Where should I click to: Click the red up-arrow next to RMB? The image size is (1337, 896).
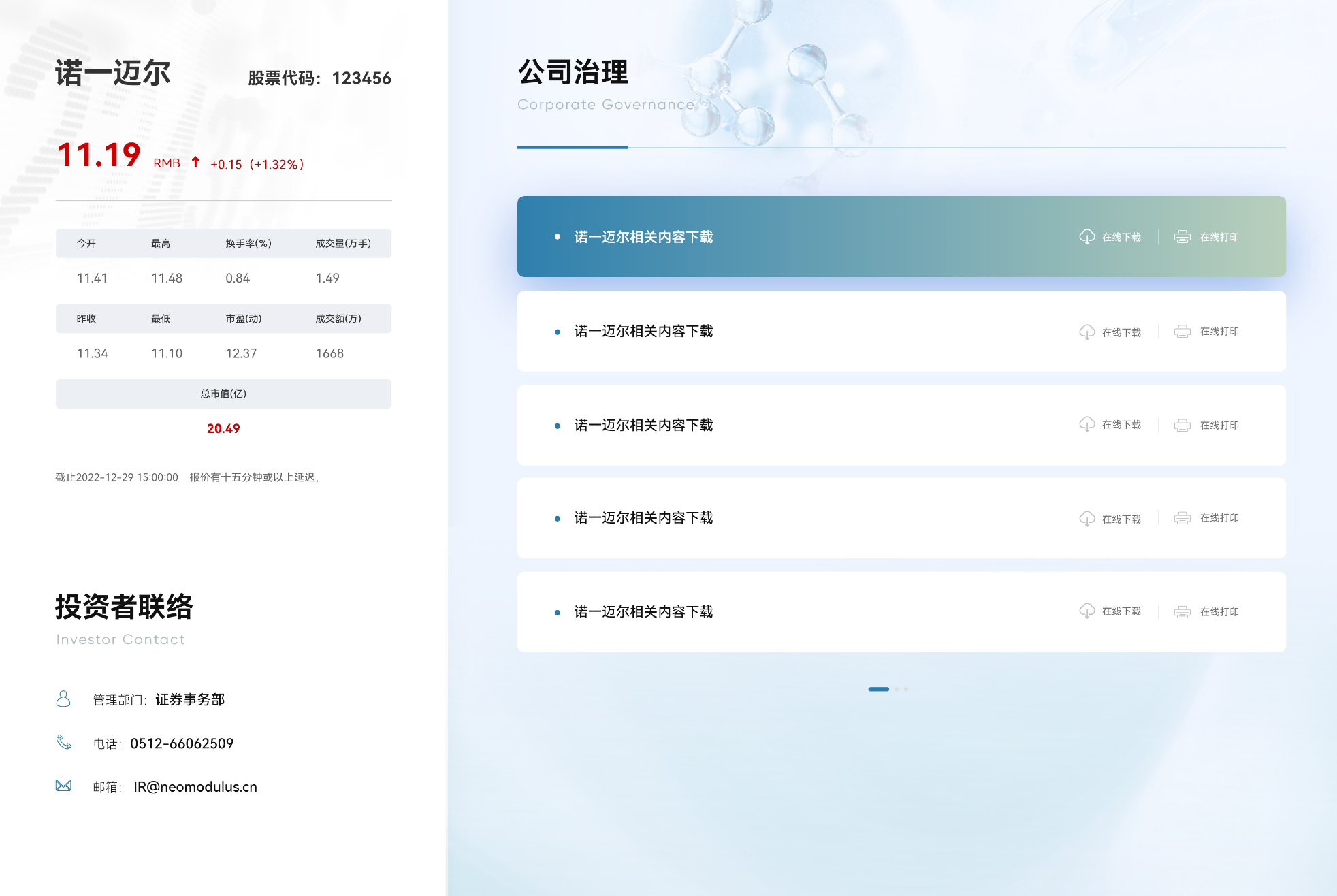[196, 162]
